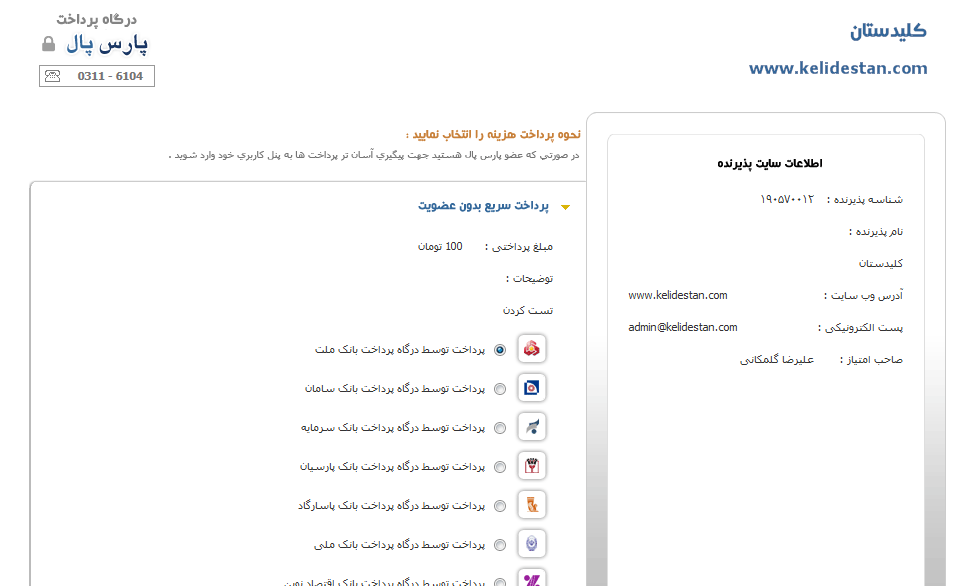Select payment via بانک اقتصاد نوین radio button
Screen dimensions: 976x586
tap(500, 582)
